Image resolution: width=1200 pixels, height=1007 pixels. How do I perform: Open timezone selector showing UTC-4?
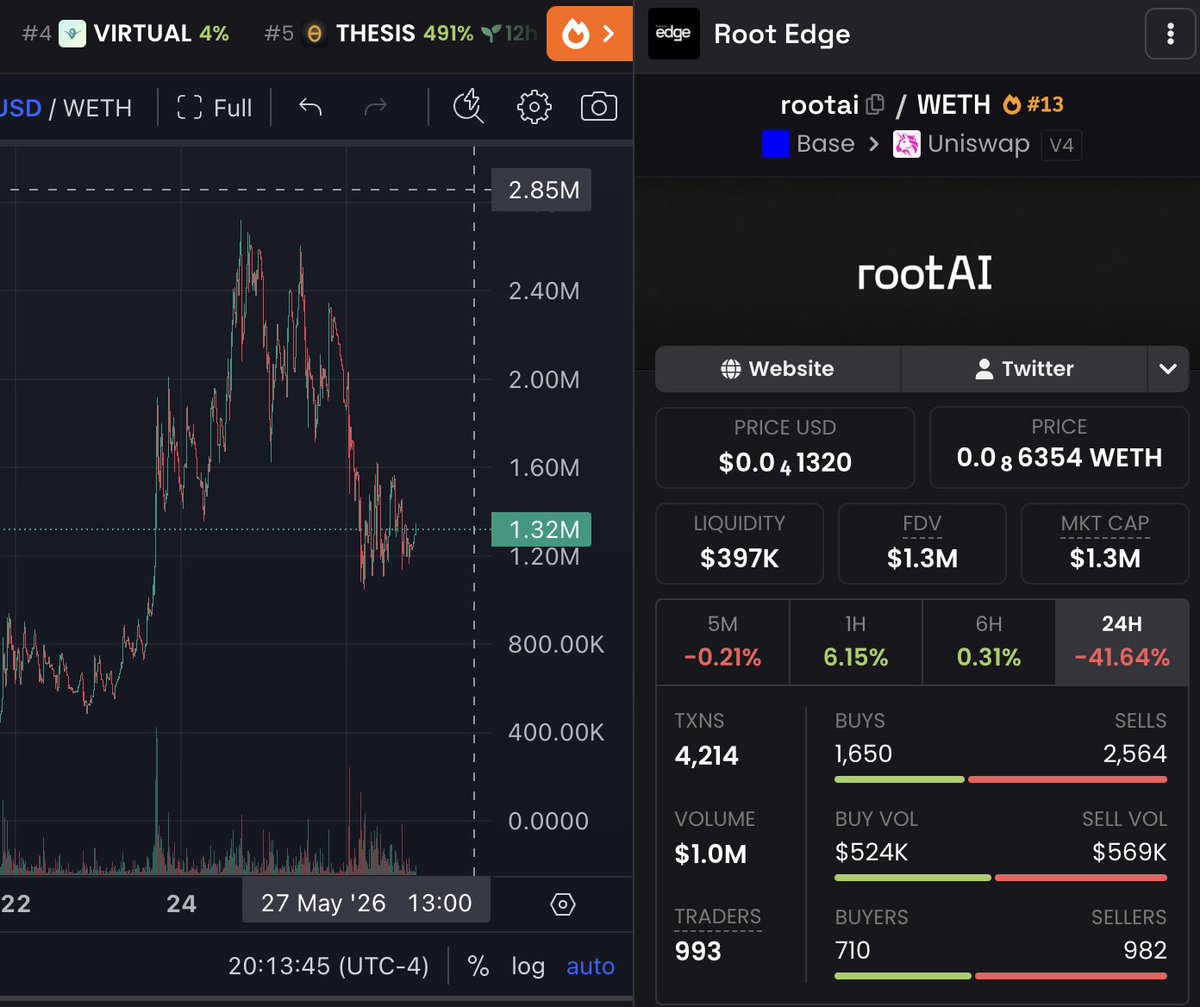click(x=329, y=966)
